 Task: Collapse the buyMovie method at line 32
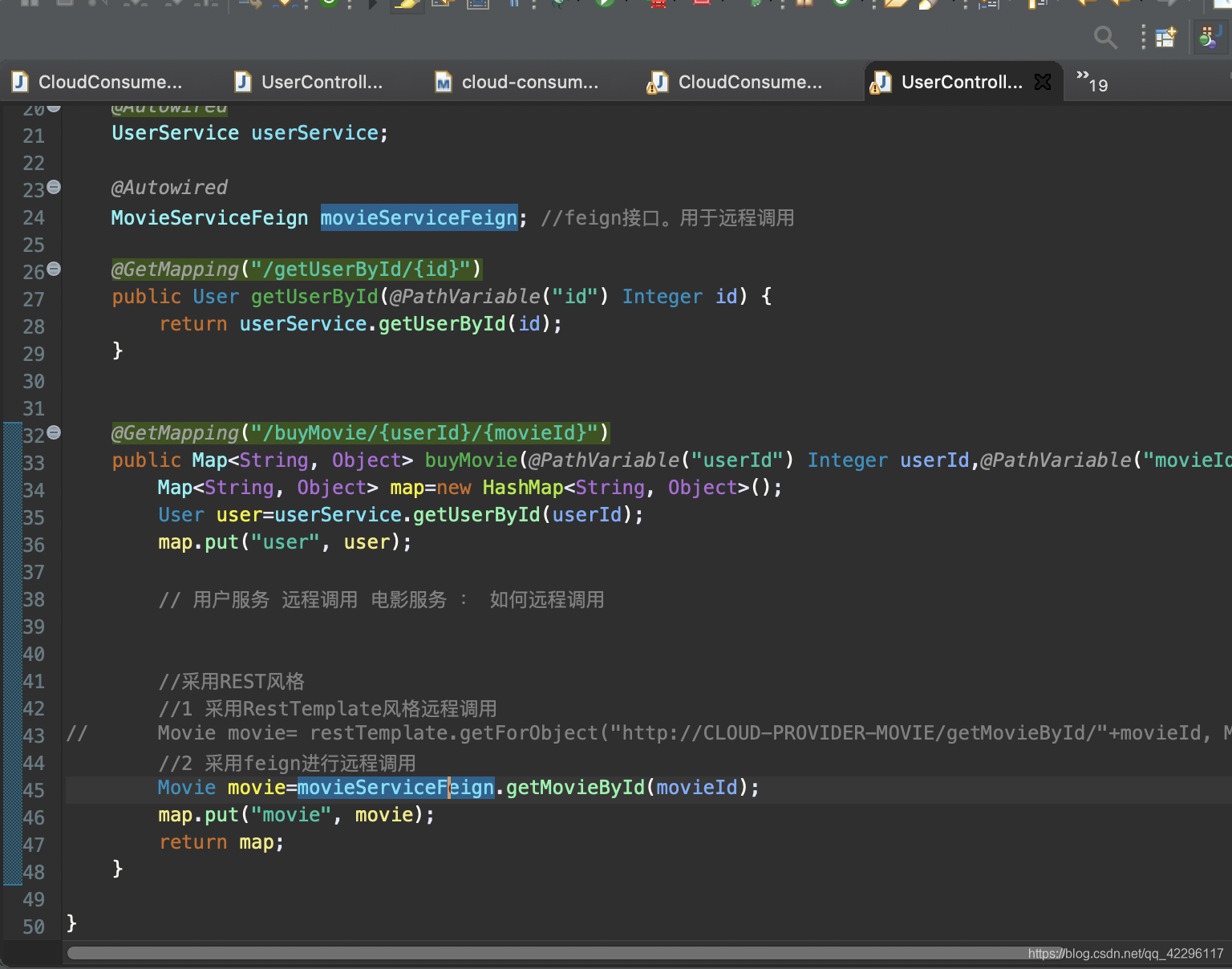pyautogui.click(x=54, y=432)
